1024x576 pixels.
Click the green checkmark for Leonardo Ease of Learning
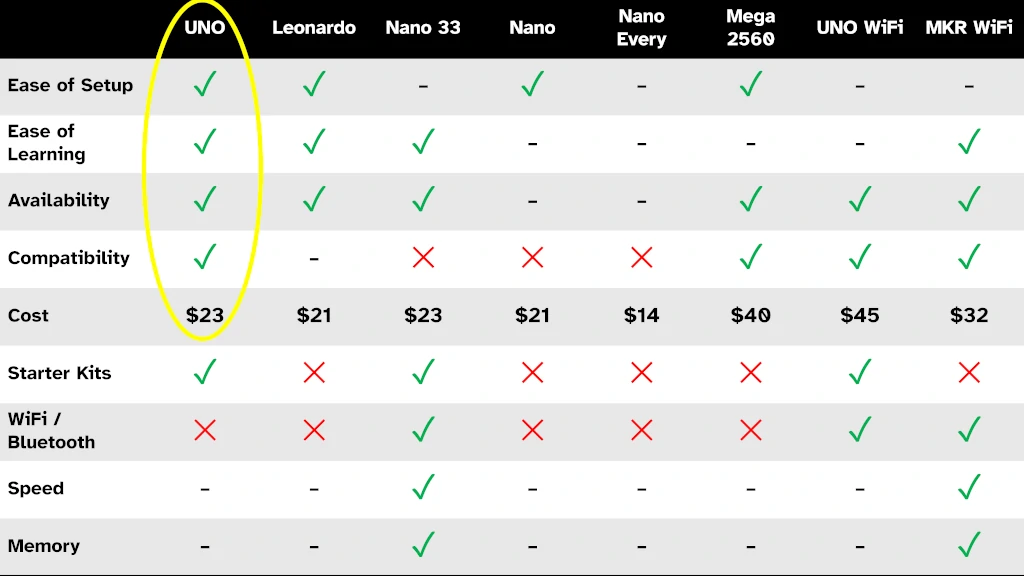[314, 142]
